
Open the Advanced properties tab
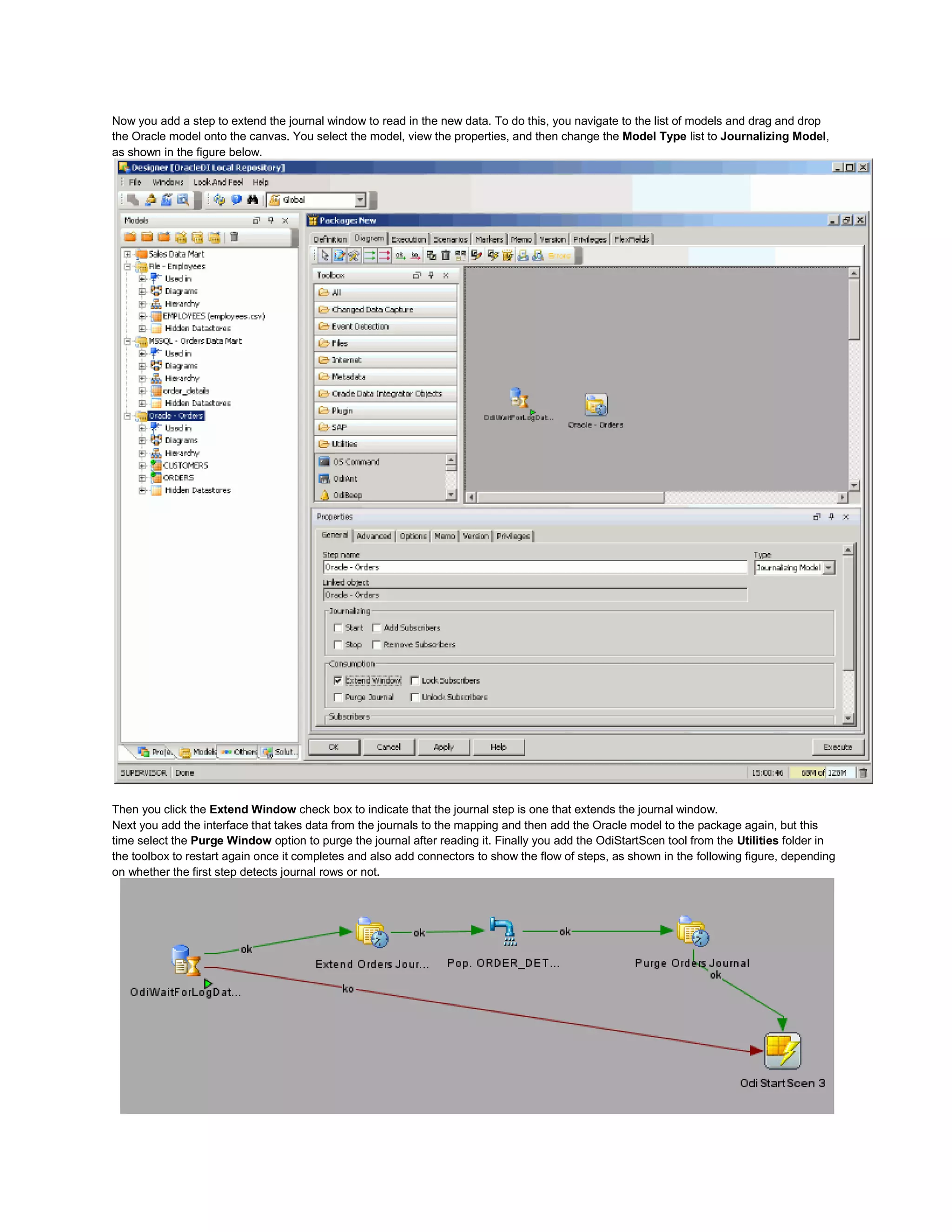tap(373, 536)
